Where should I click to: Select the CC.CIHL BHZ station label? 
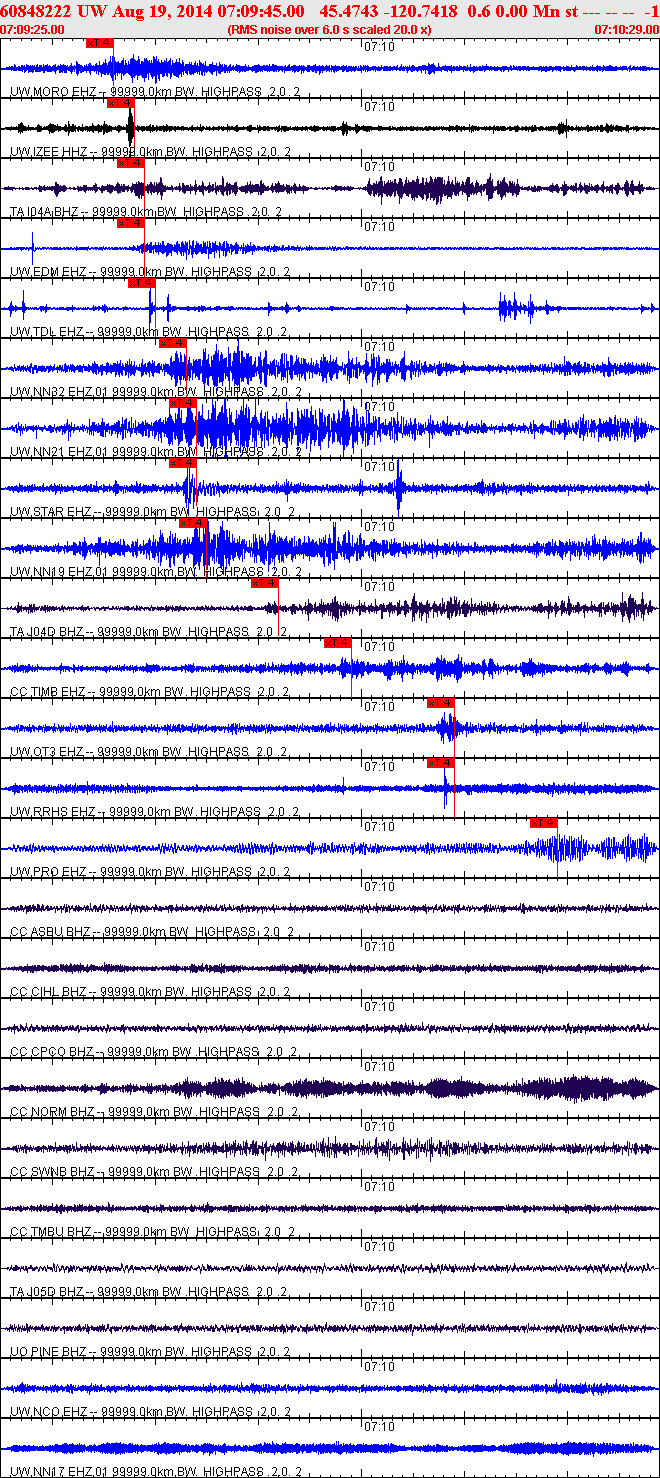[x=48, y=992]
